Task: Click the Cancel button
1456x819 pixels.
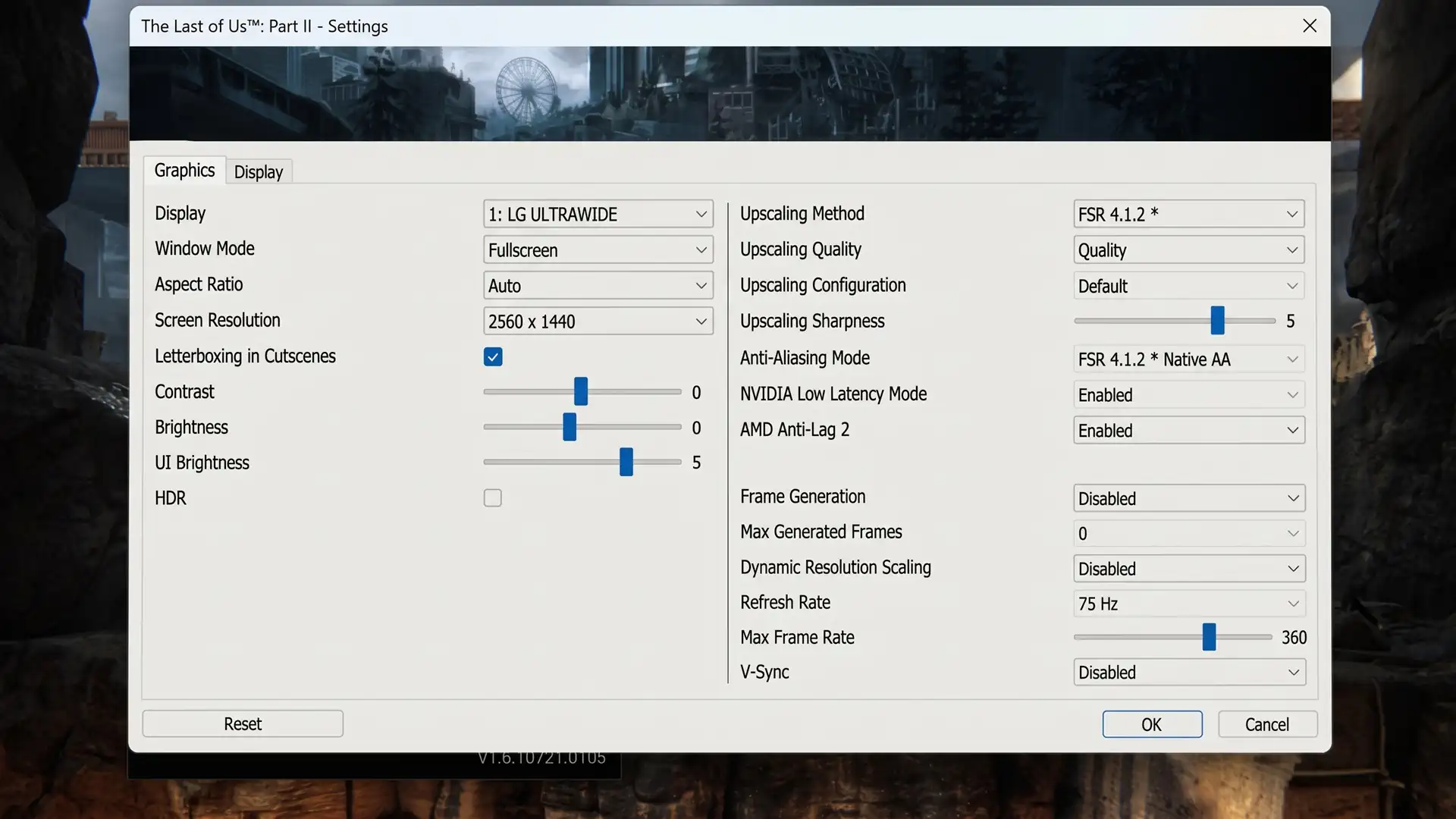Action: pyautogui.click(x=1267, y=724)
